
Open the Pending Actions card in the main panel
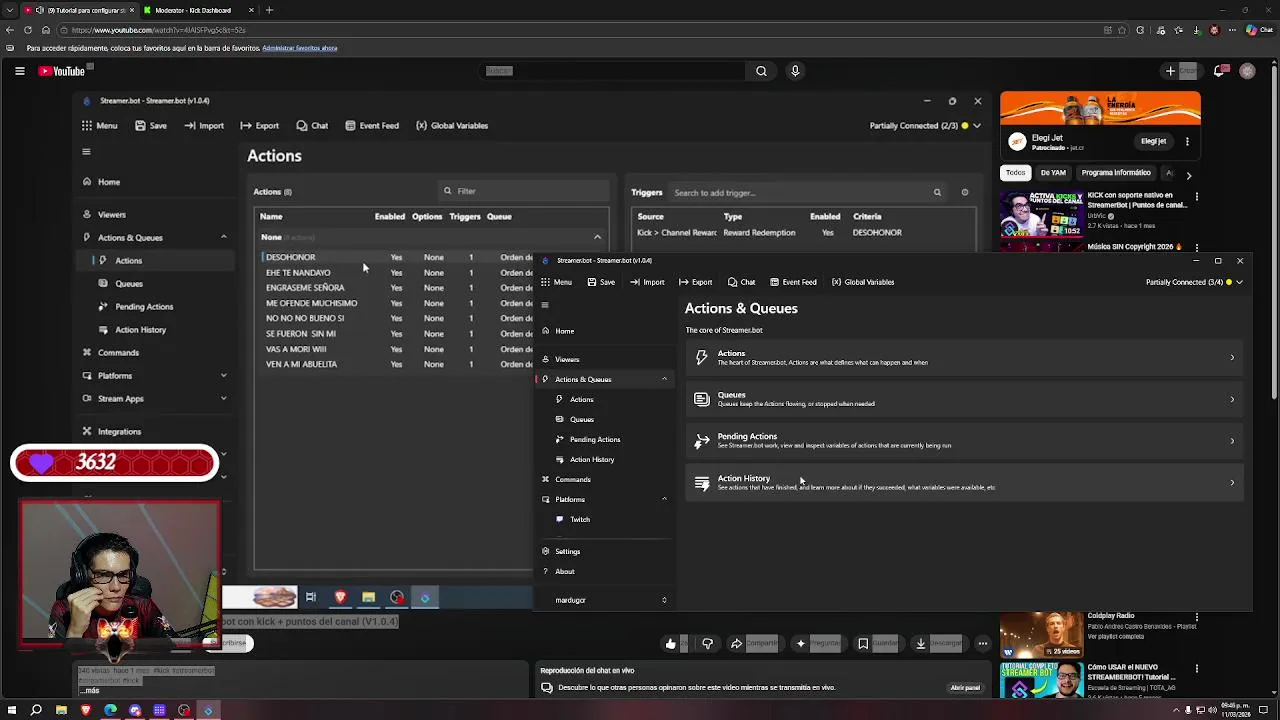[x=964, y=440]
